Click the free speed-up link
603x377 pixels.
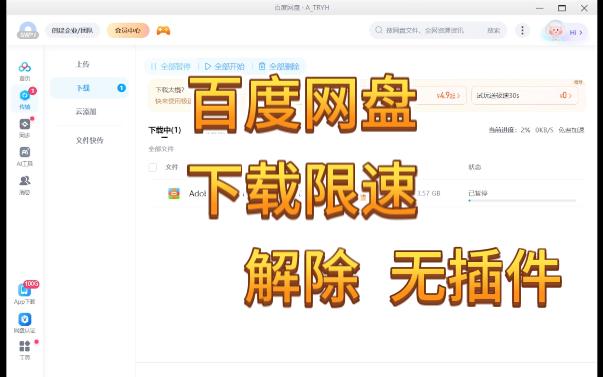coord(571,130)
